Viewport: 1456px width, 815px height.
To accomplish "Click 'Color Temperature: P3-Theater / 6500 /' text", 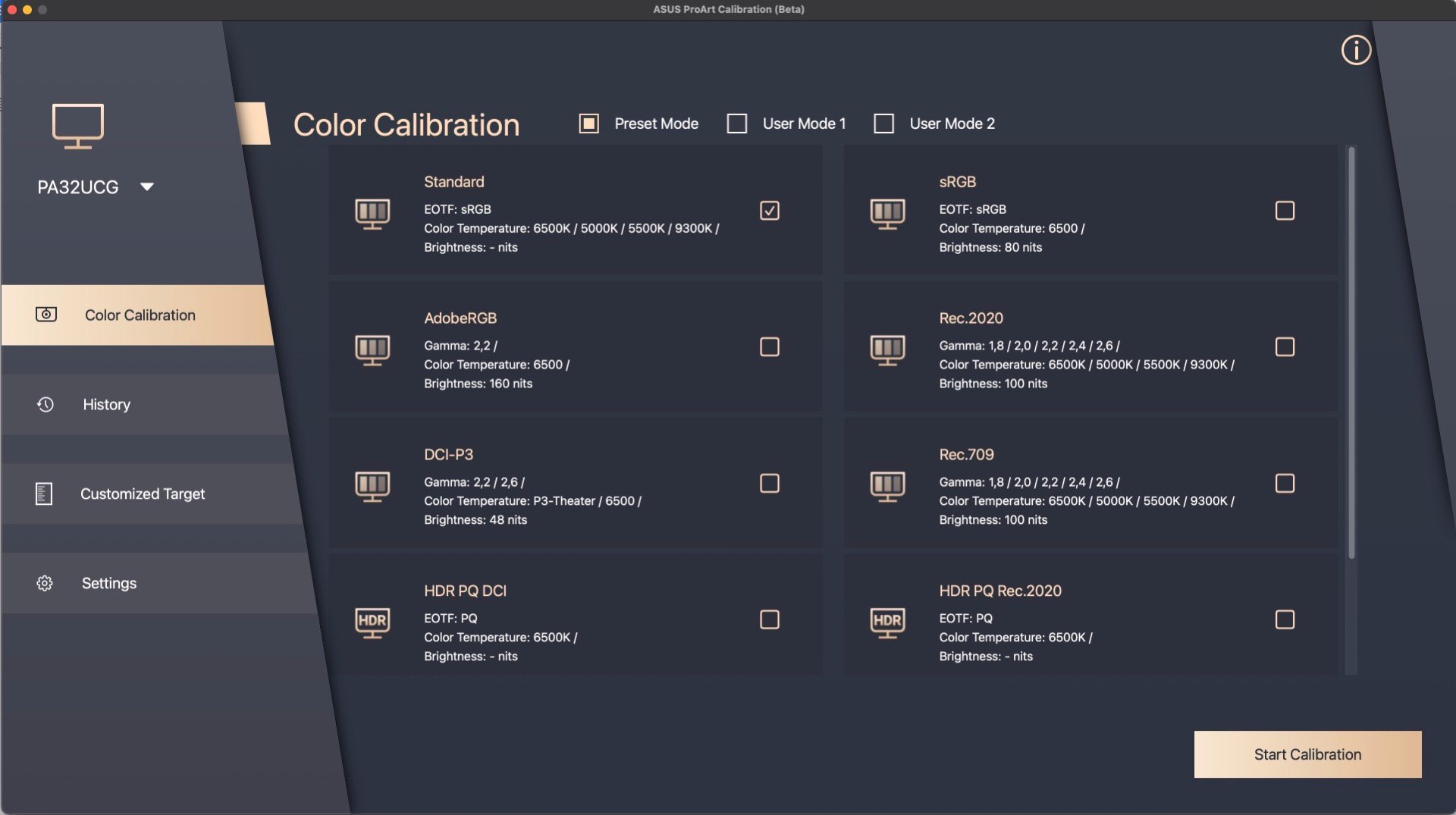I will (532, 501).
